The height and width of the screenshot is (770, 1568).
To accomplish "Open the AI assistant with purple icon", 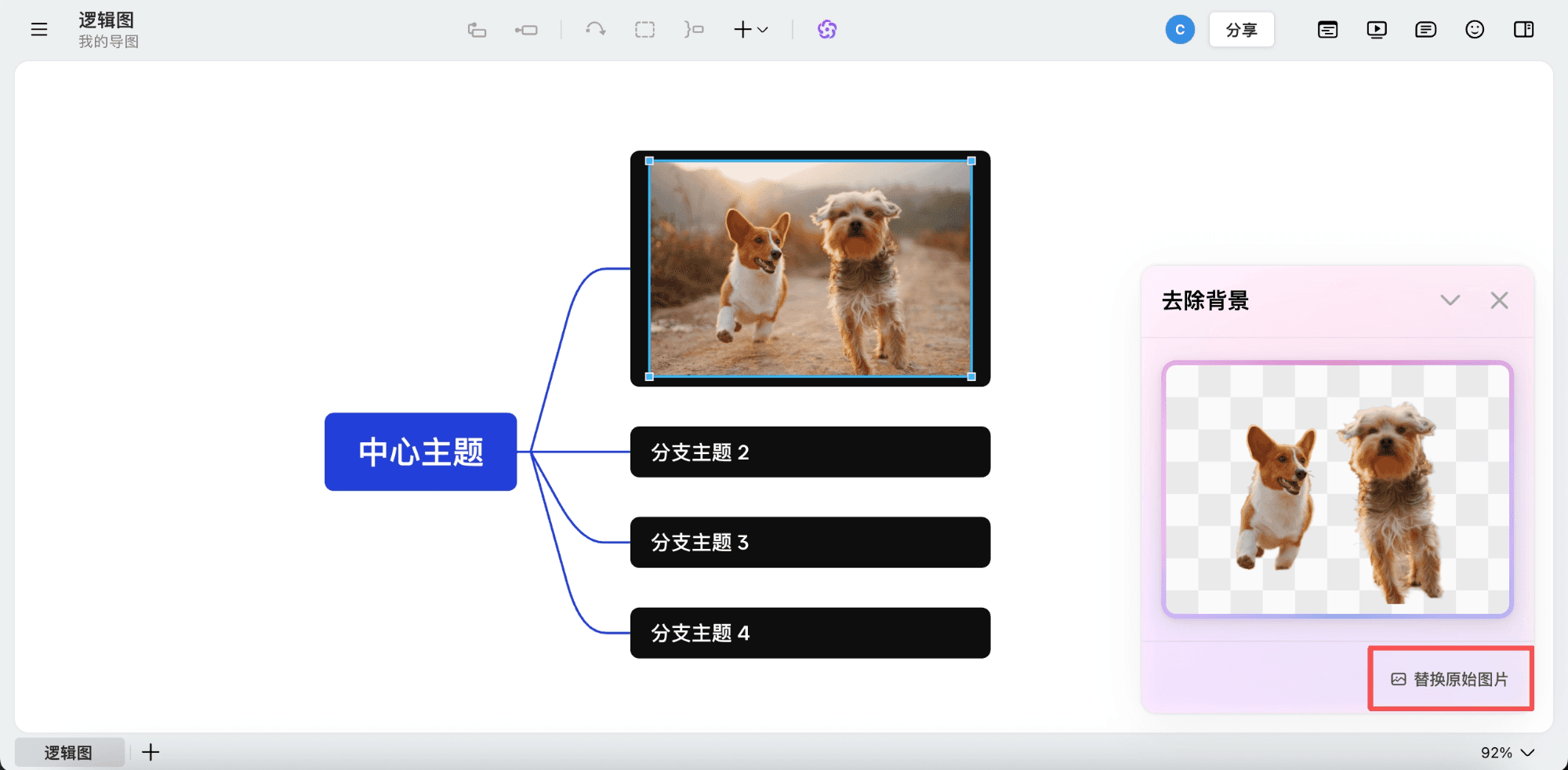I will [827, 29].
